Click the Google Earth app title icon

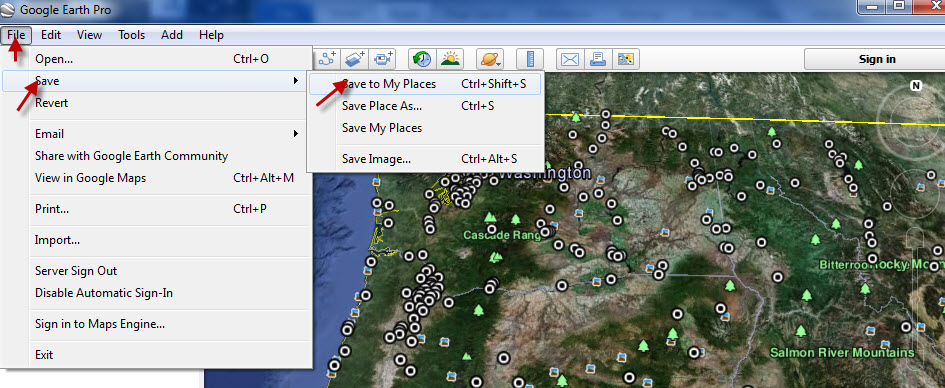click(x=8, y=10)
